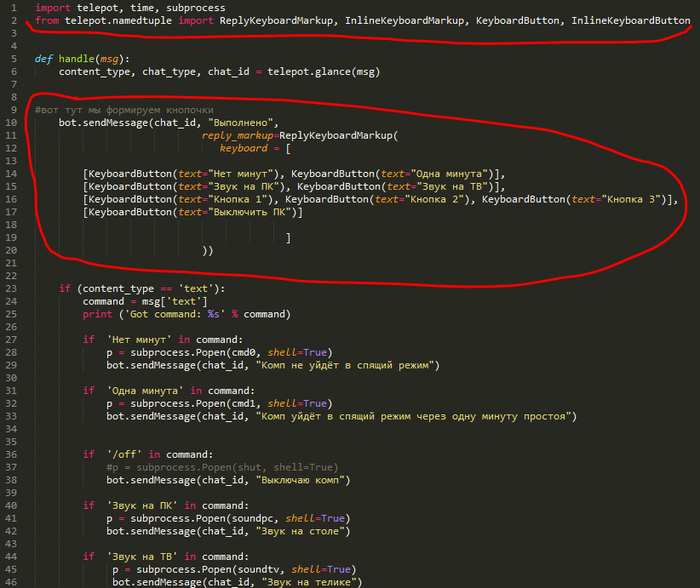Click the string '/off' on line 36
Viewport: 700px width, 588px height.
124,455
